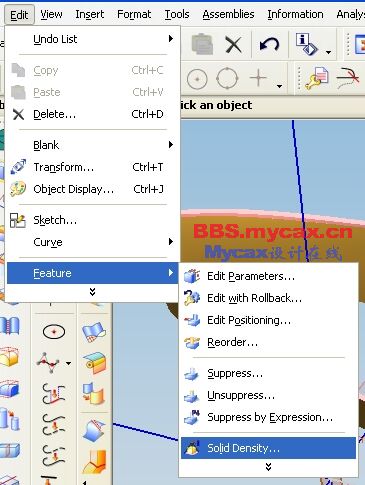The image size is (365, 485).
Task: Choose Sketch... from the Edit menu
Action: point(92,220)
